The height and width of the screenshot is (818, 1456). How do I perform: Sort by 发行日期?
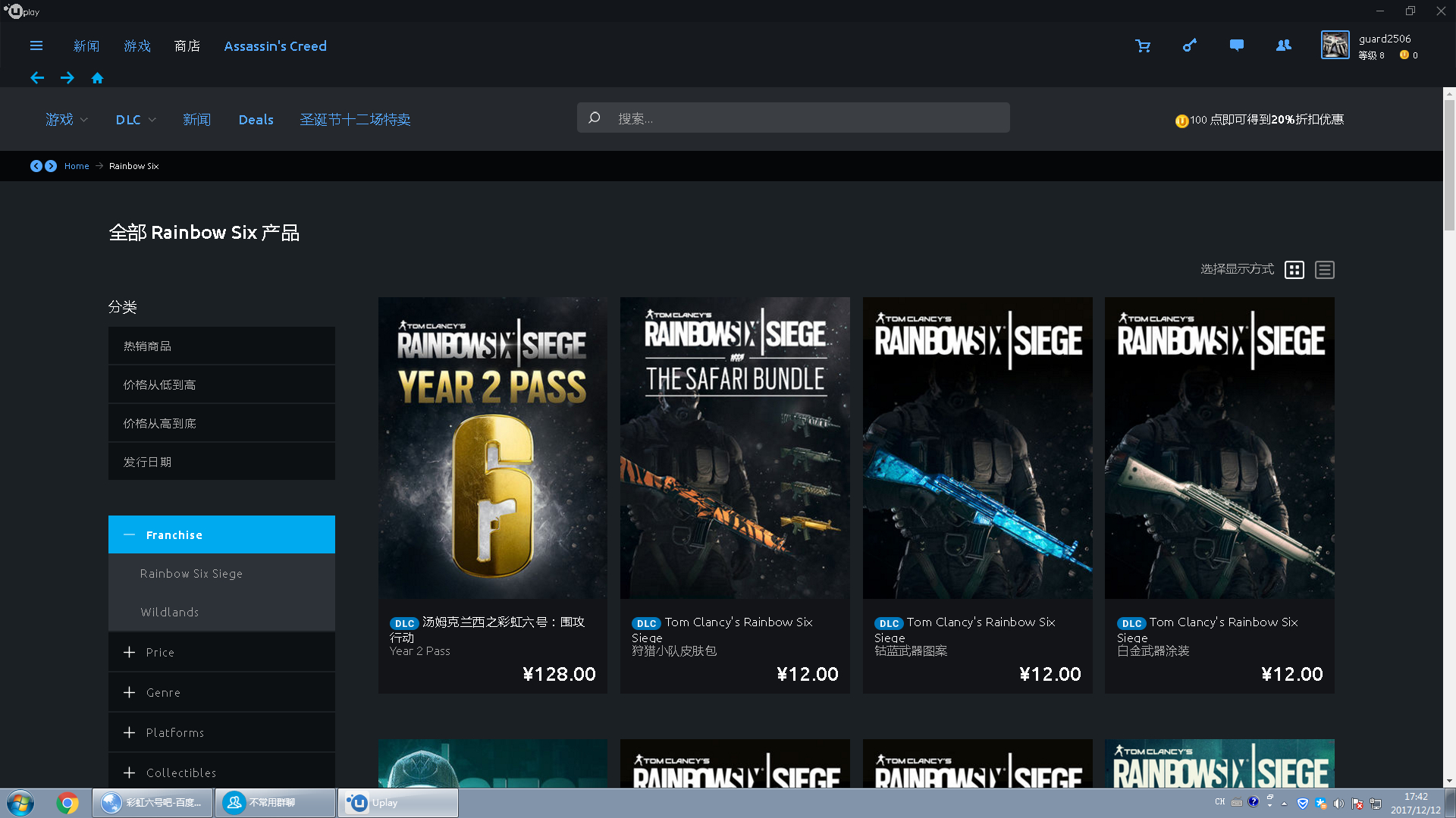pos(221,462)
